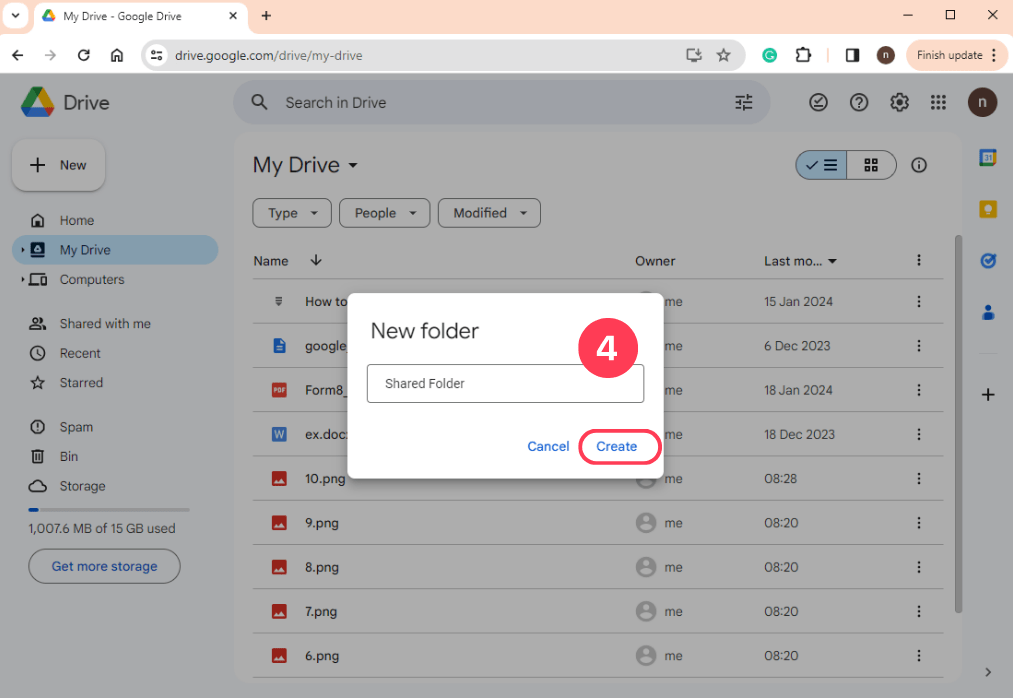Open Contacts from the side panel
Screen dimensions: 1013x698
click(x=988, y=313)
